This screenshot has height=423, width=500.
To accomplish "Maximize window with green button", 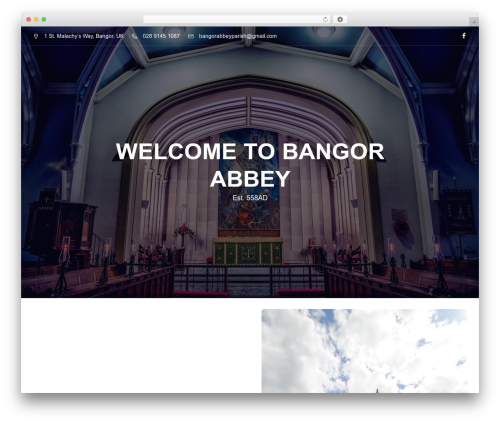I will pos(44,19).
